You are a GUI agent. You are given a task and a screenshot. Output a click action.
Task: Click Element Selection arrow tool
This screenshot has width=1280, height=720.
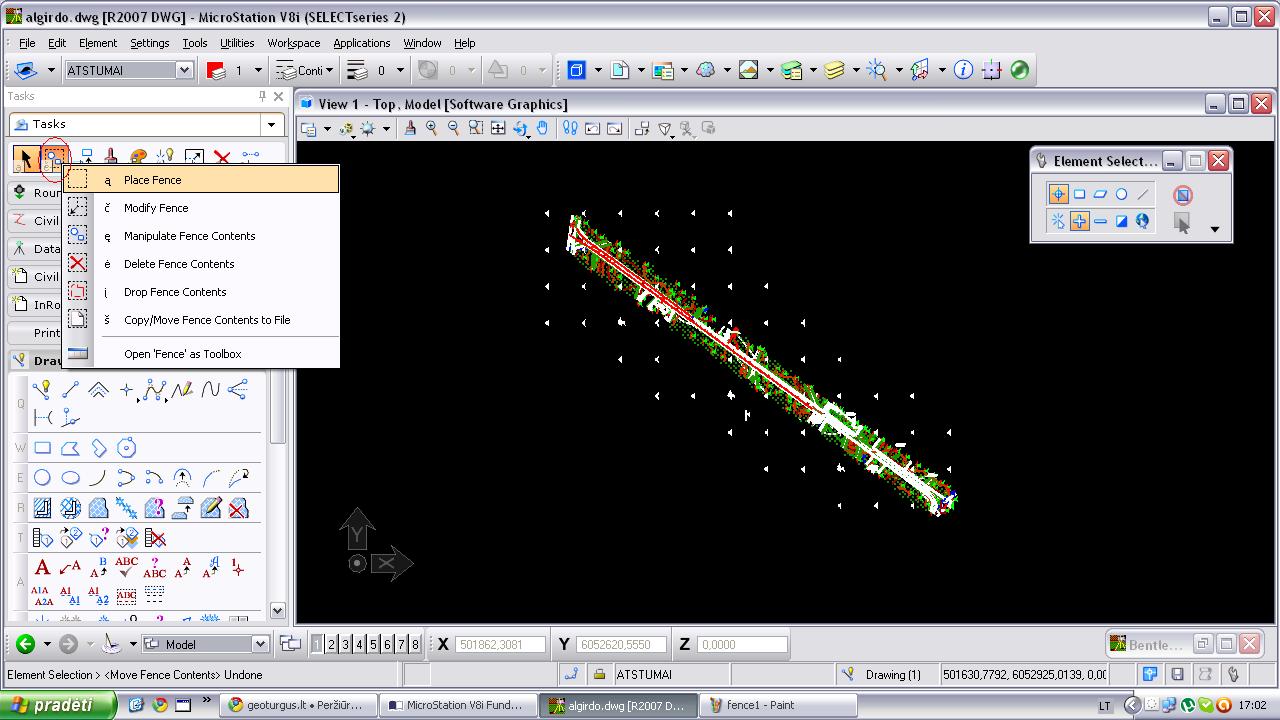point(25,158)
